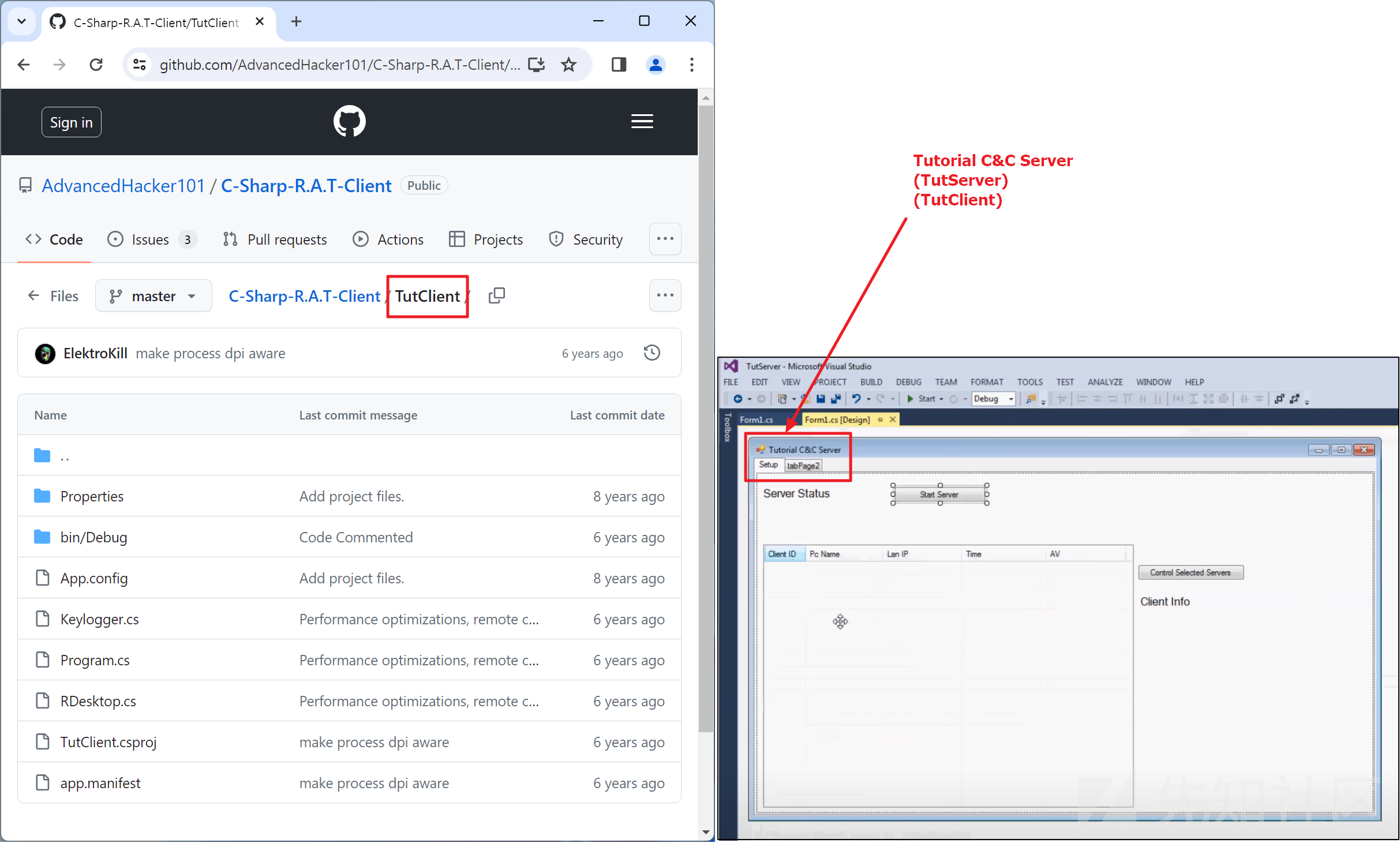Open the bin/Debug folder

tap(93, 537)
